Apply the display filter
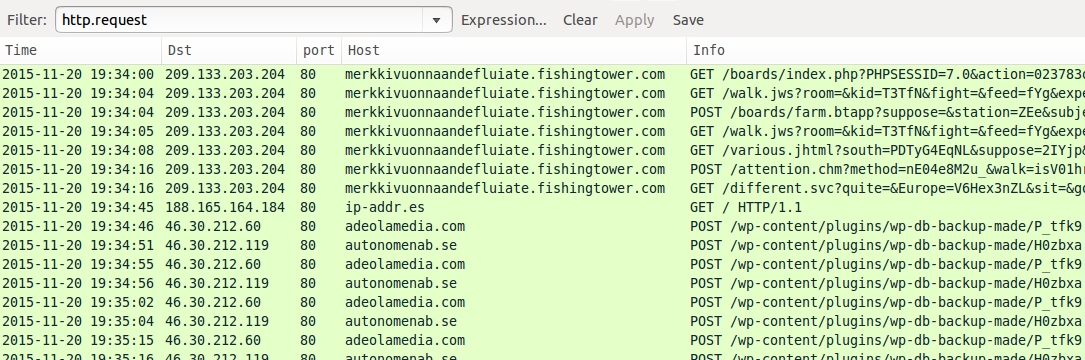Screen dimensions: 1085x360 click(635, 20)
